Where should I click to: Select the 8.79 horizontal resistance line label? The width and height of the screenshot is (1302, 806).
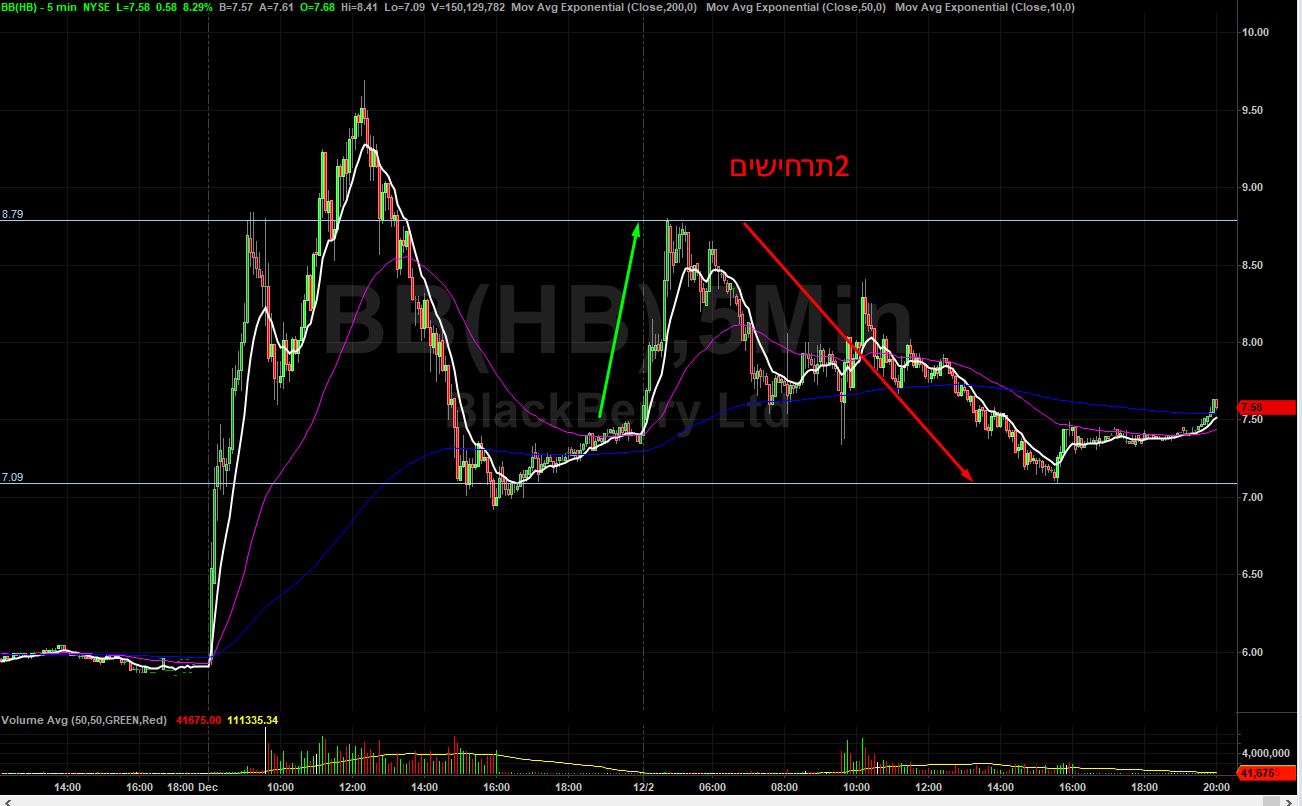tap(12, 214)
